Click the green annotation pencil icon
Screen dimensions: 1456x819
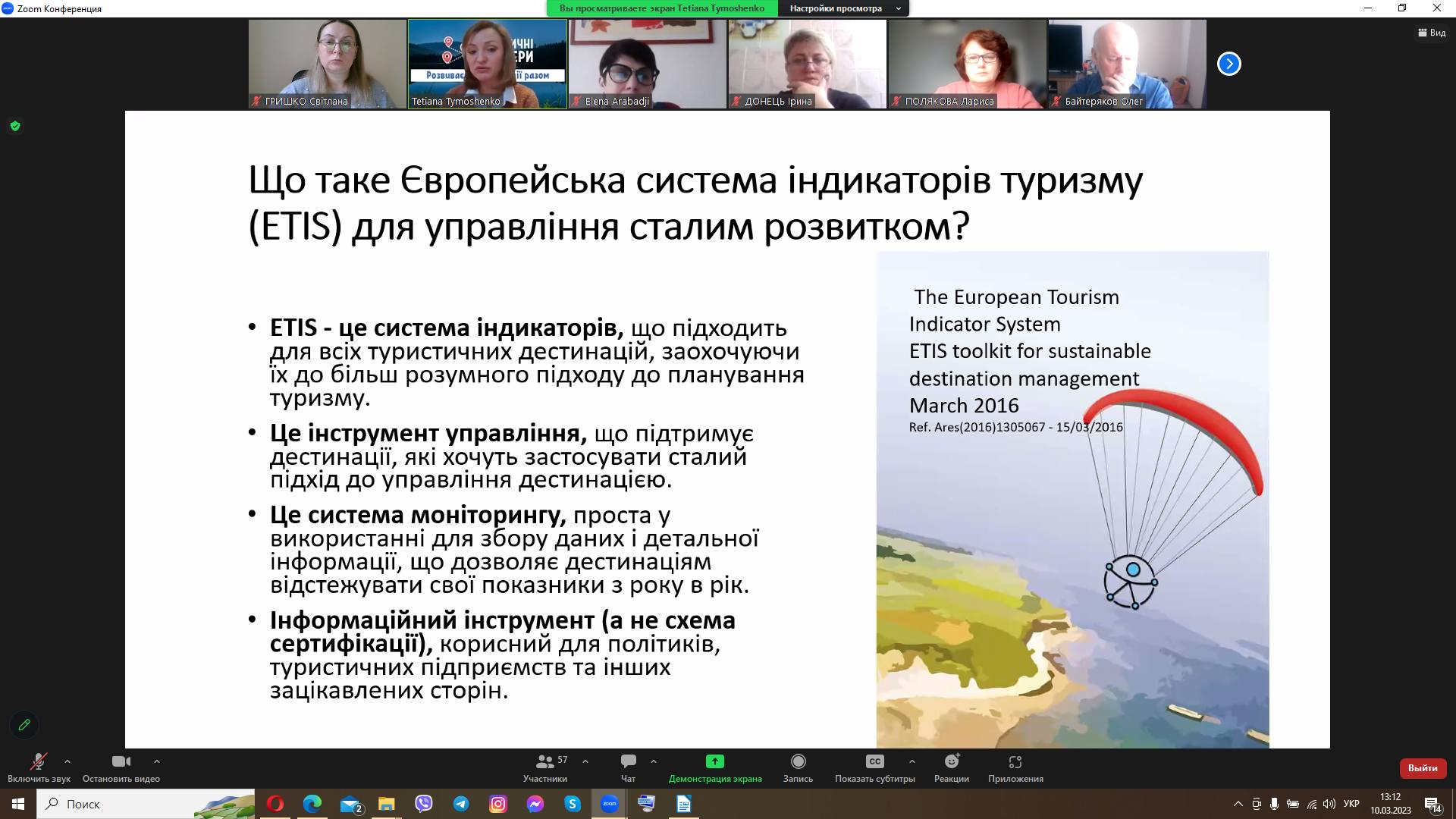(x=24, y=724)
